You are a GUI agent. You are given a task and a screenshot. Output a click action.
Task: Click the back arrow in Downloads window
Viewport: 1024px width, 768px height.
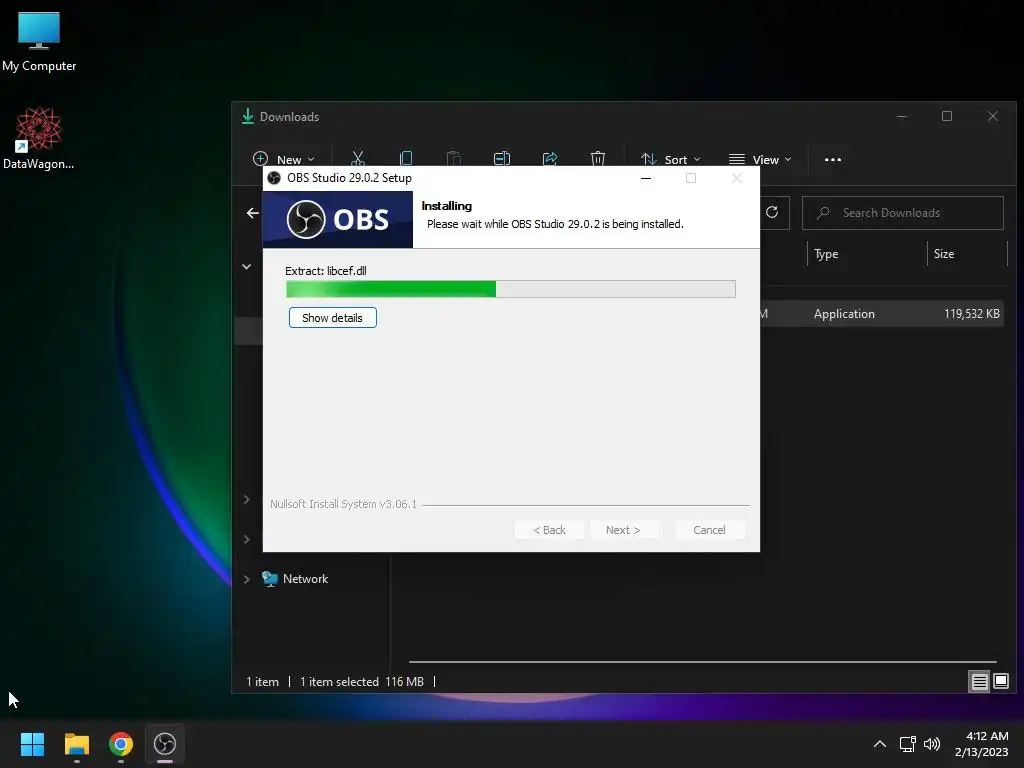pyautogui.click(x=253, y=213)
